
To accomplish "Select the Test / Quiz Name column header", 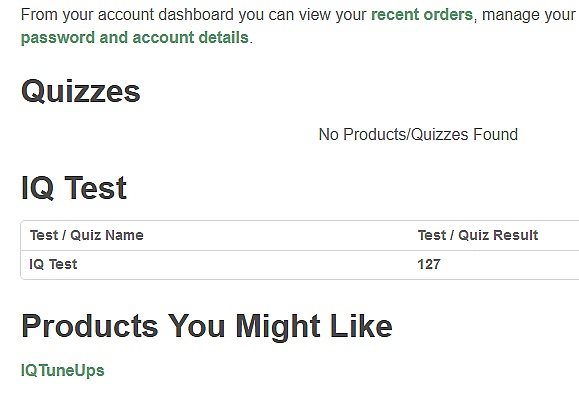I will point(87,235).
